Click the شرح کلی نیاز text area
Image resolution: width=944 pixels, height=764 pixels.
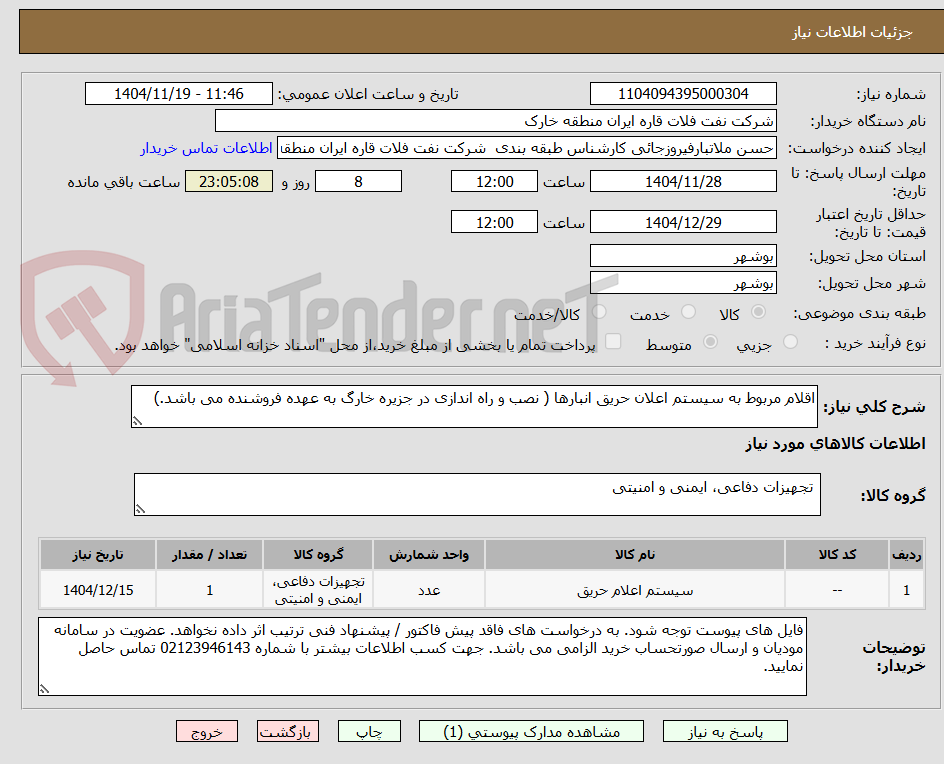[x=474, y=406]
